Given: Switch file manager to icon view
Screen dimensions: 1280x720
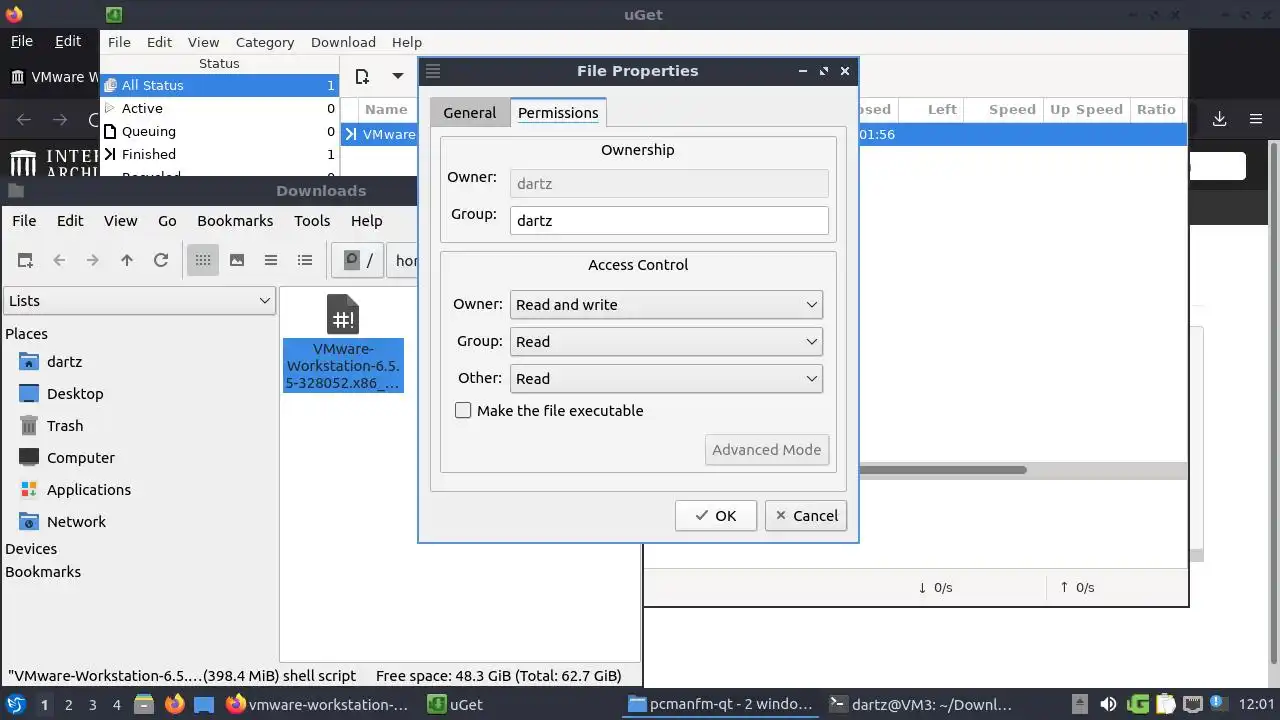Looking at the screenshot, I should tap(203, 260).
